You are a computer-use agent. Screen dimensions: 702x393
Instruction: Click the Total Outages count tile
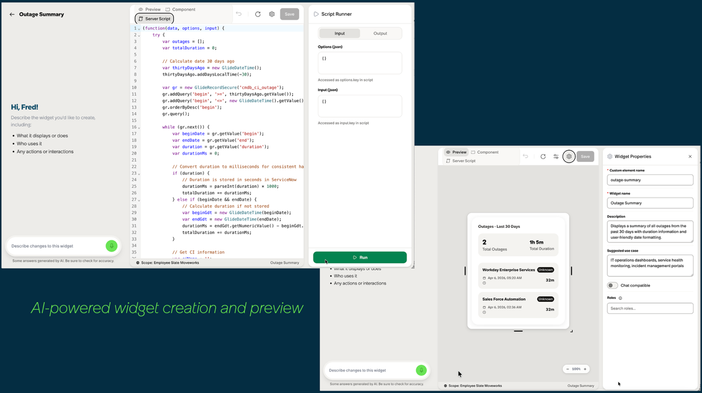[x=494, y=245]
